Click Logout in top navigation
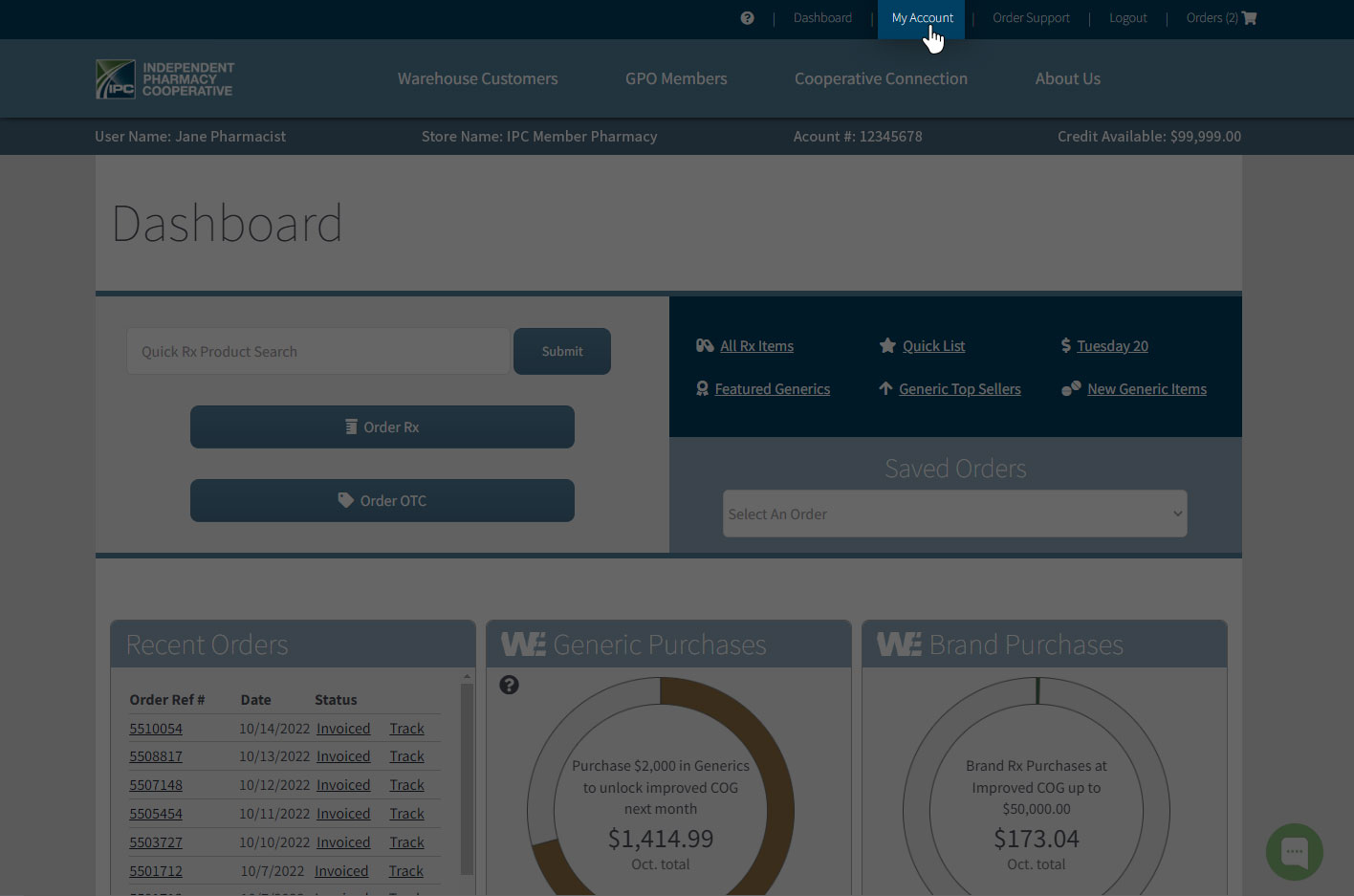 [x=1128, y=18]
